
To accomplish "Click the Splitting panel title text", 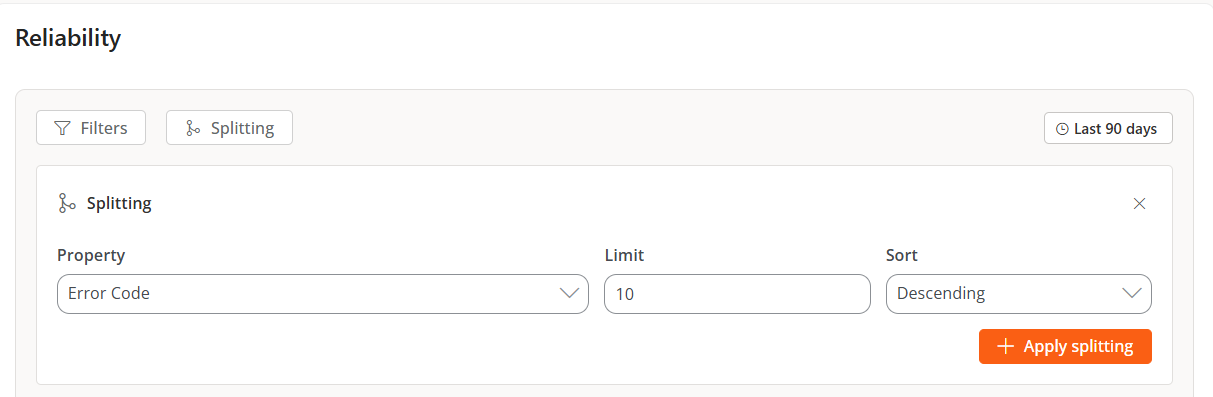I will click(119, 203).
